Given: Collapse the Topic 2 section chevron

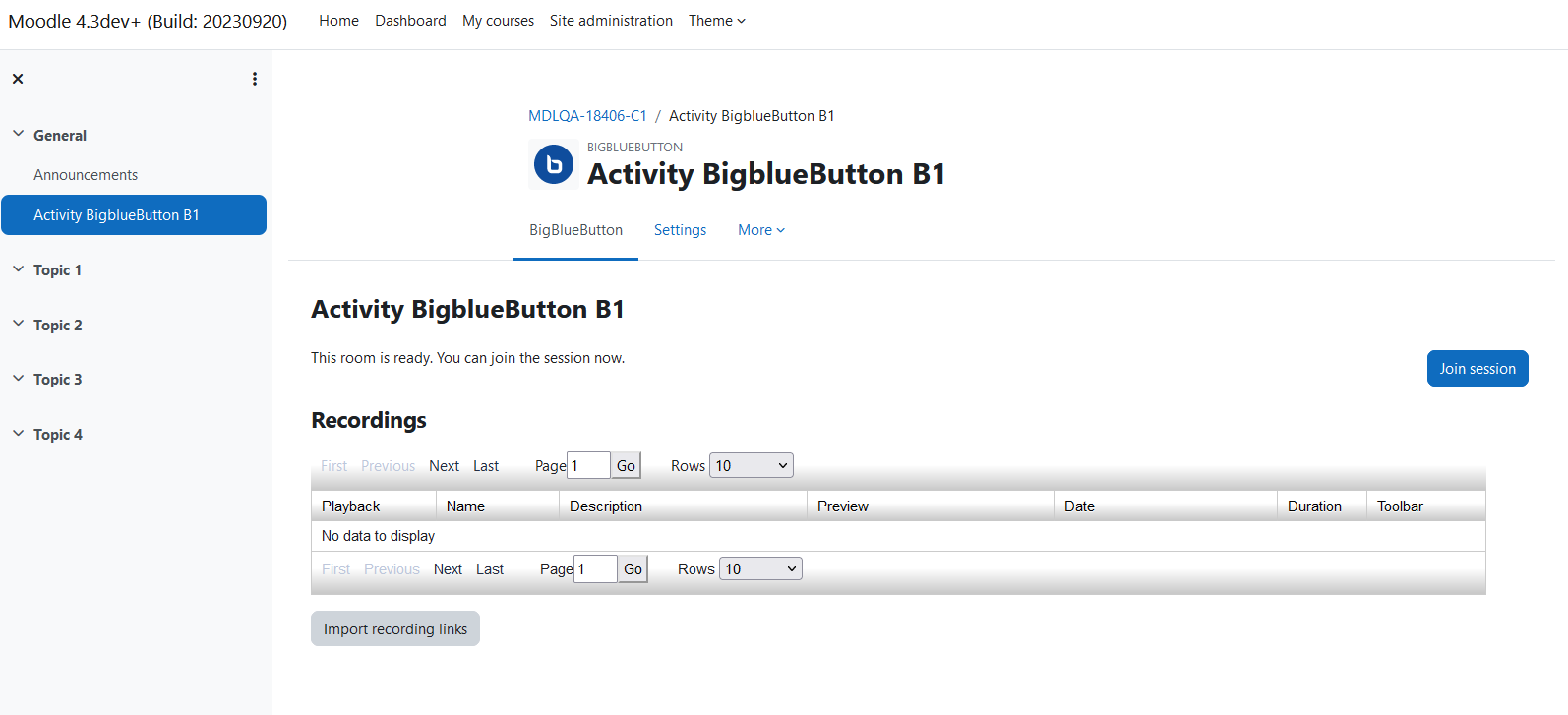Looking at the screenshot, I should click(18, 324).
